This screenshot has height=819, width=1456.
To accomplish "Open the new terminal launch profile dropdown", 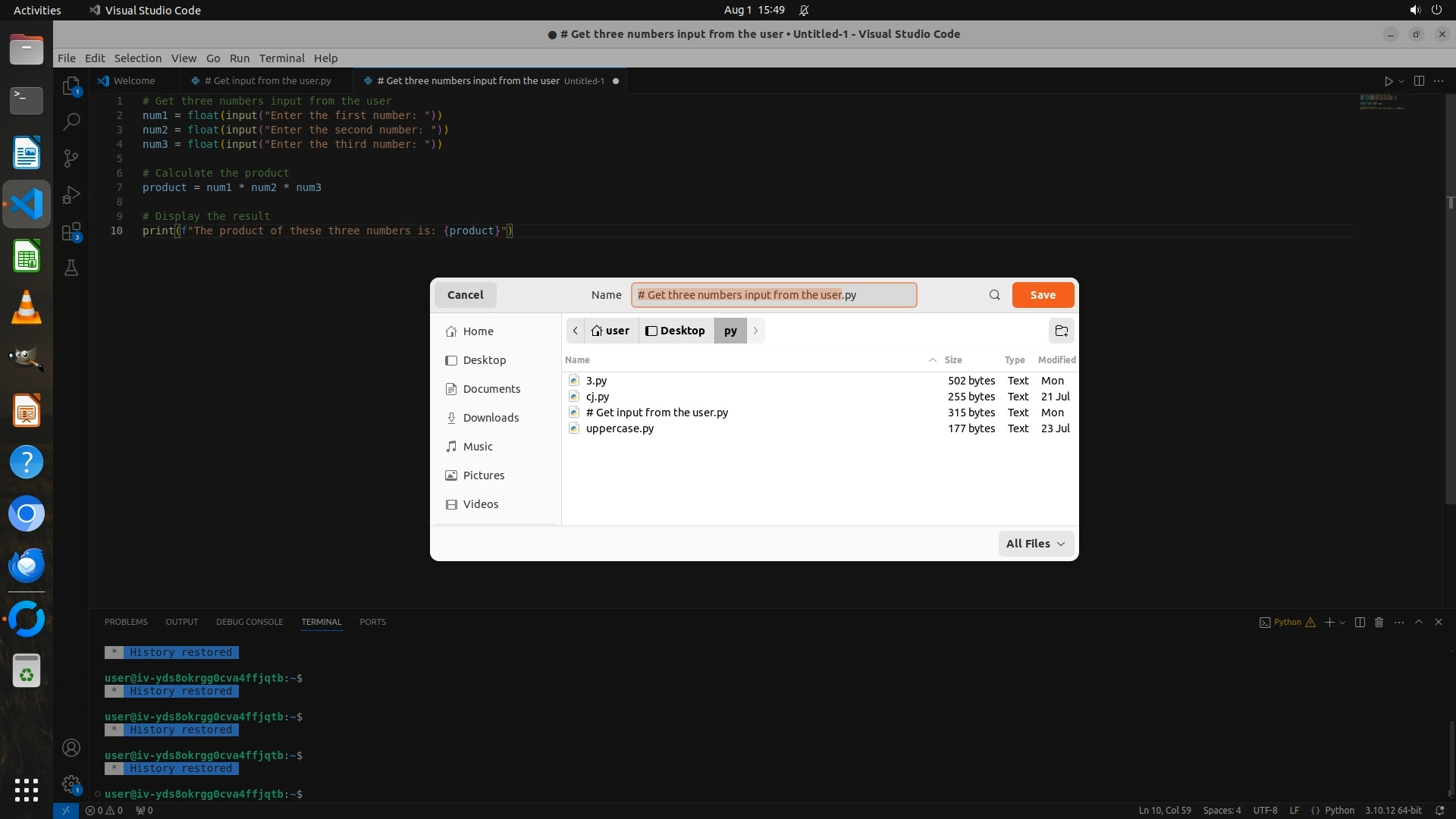I will pyautogui.click(x=1342, y=623).
